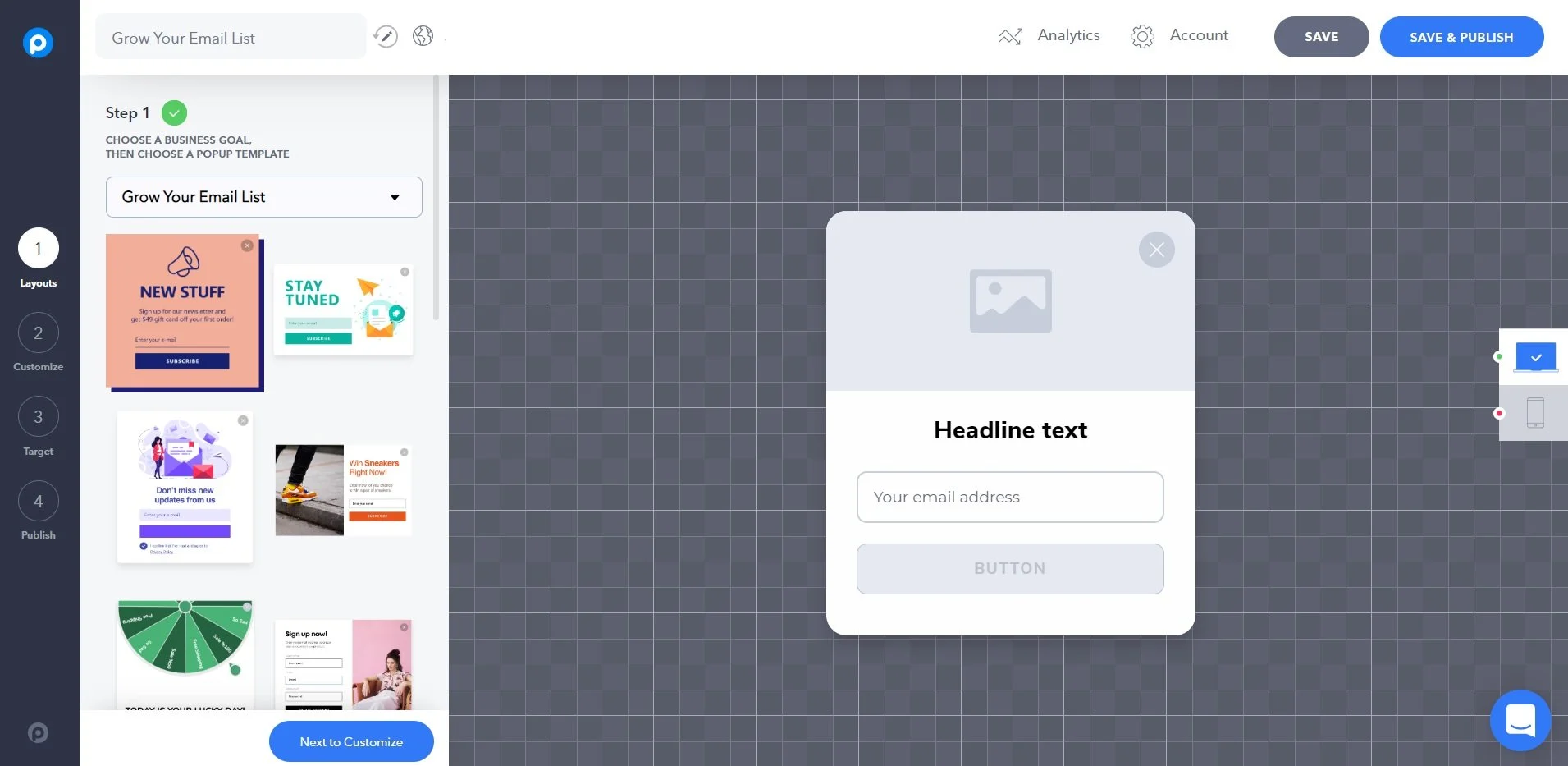The width and height of the screenshot is (1568, 766).
Task: Choose the Win Sneakers Right Now template
Action: (x=343, y=490)
